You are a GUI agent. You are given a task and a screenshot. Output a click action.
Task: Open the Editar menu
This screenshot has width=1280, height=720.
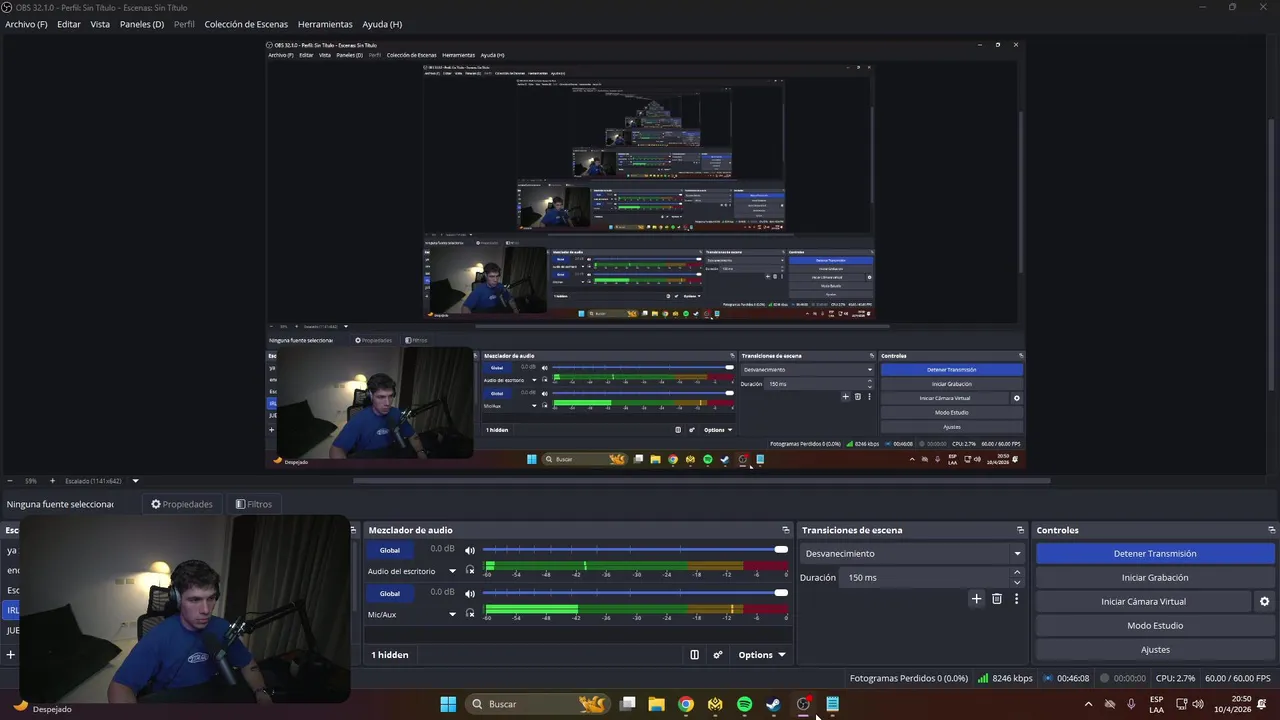(x=69, y=24)
